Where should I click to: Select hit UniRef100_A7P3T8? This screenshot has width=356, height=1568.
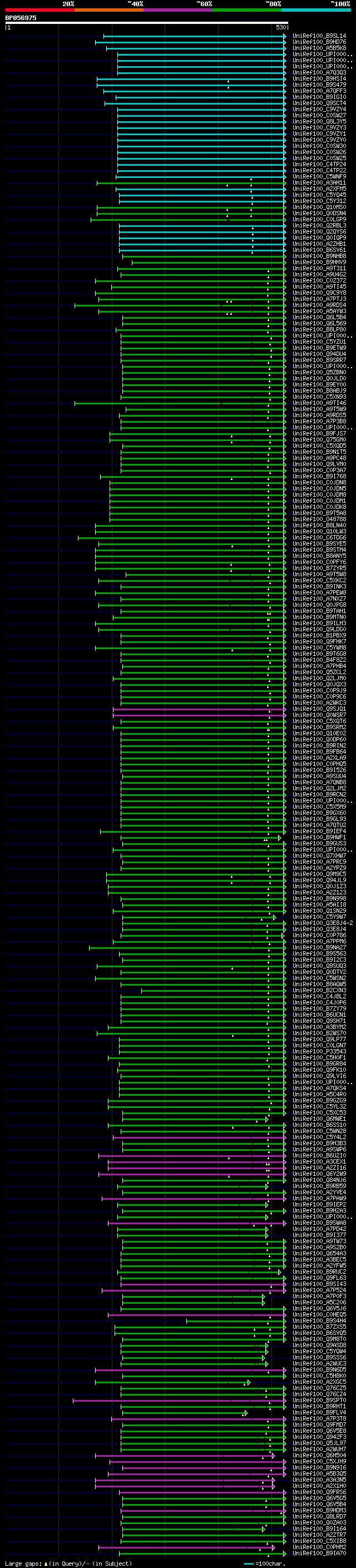(319, 1418)
